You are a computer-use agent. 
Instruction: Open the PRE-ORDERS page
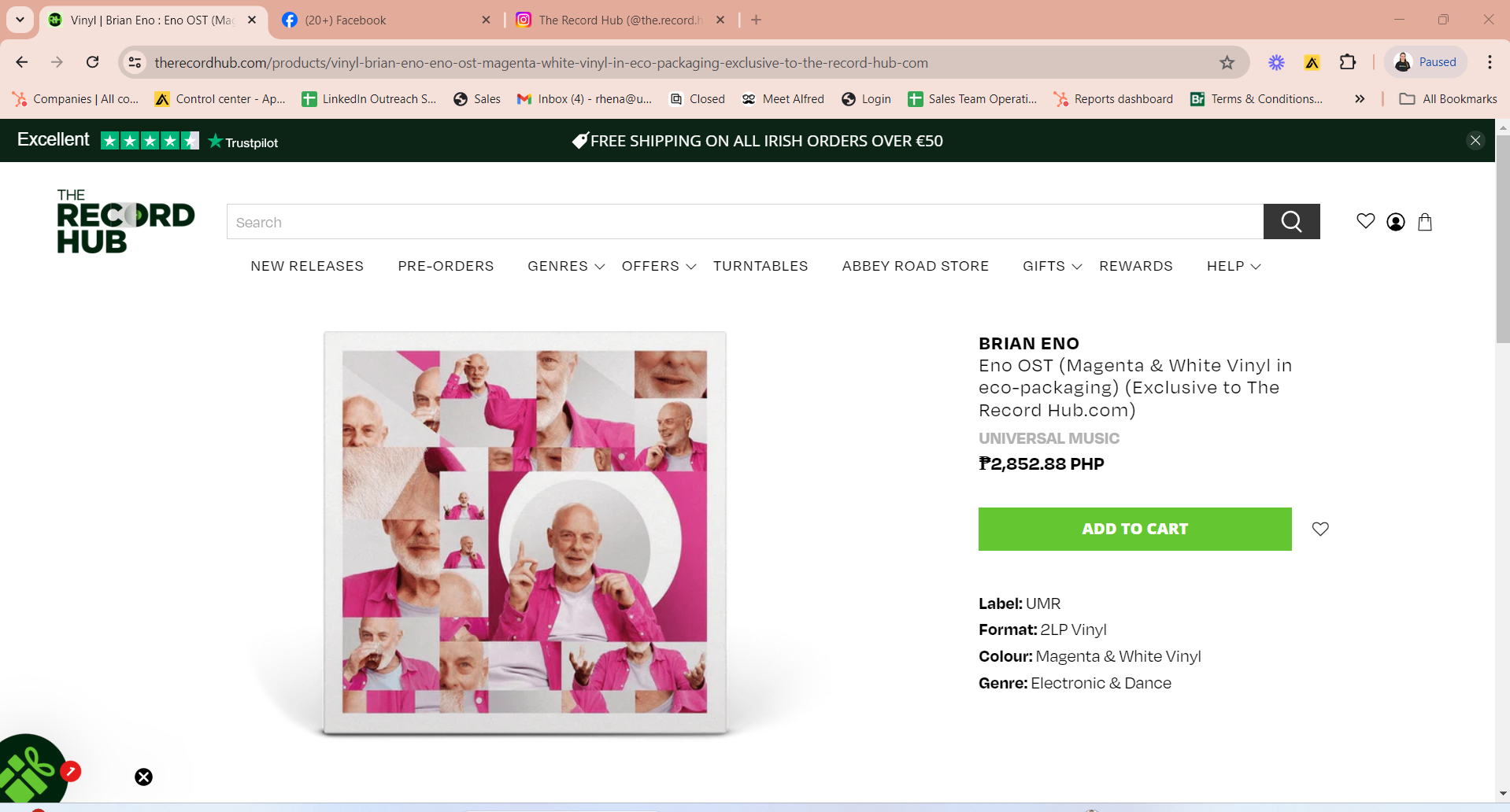pyautogui.click(x=446, y=266)
